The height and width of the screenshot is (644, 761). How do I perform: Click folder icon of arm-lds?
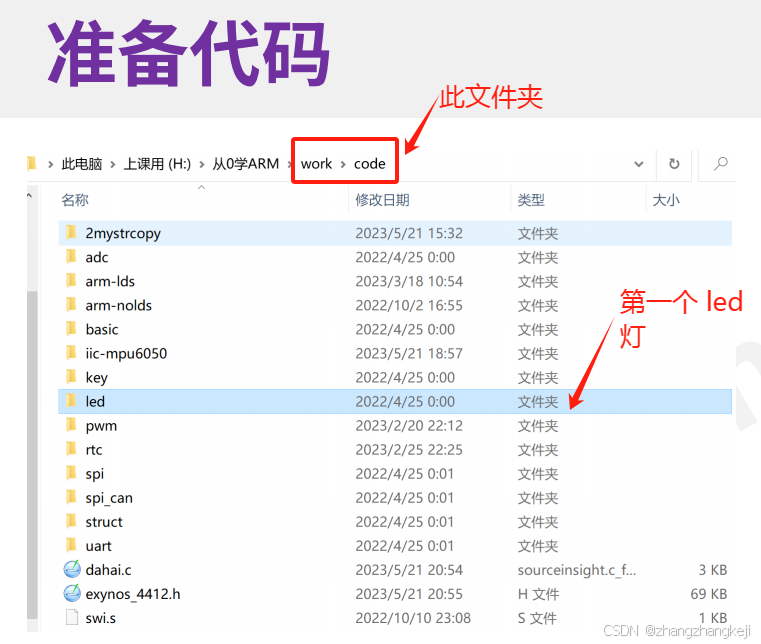point(71,281)
